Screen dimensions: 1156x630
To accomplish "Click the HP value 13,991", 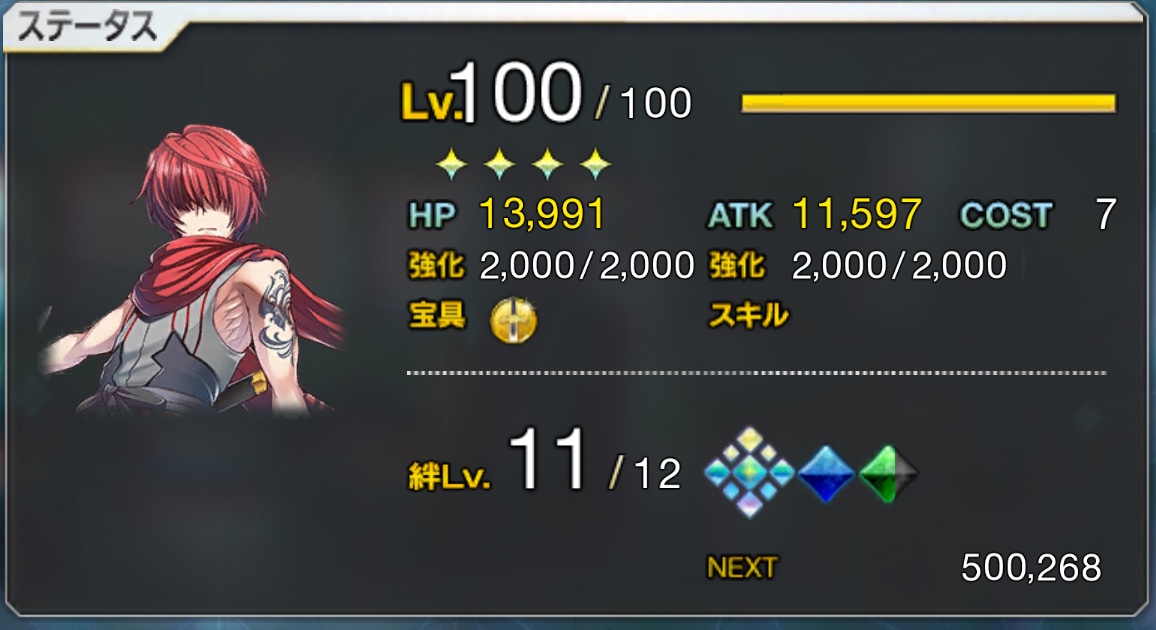I will pyautogui.click(x=542, y=214).
